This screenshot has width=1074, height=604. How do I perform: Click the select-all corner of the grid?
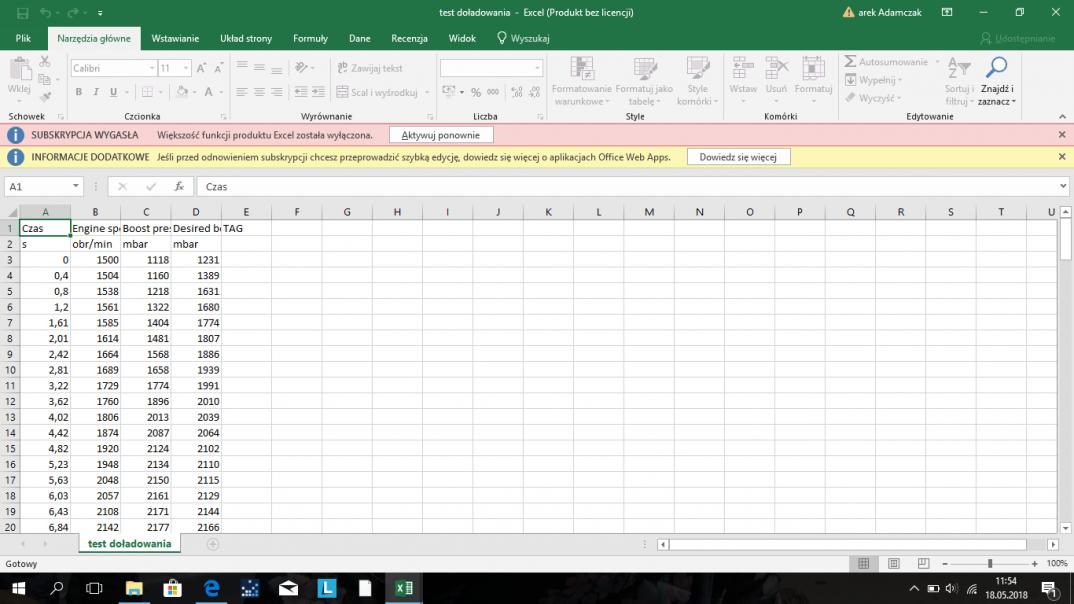(x=10, y=212)
